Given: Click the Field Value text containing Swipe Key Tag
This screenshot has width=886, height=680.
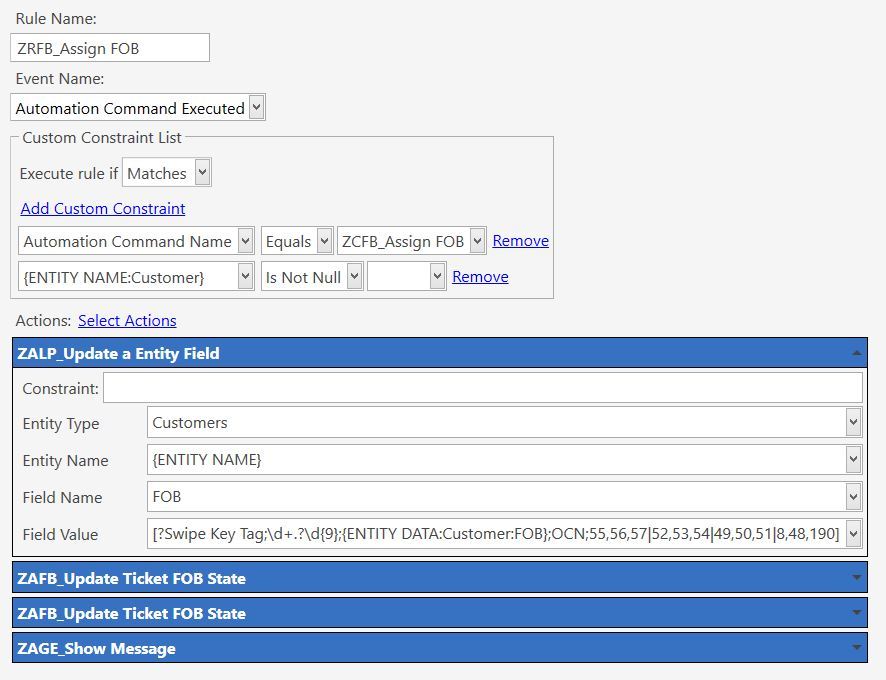Looking at the screenshot, I should point(496,534).
